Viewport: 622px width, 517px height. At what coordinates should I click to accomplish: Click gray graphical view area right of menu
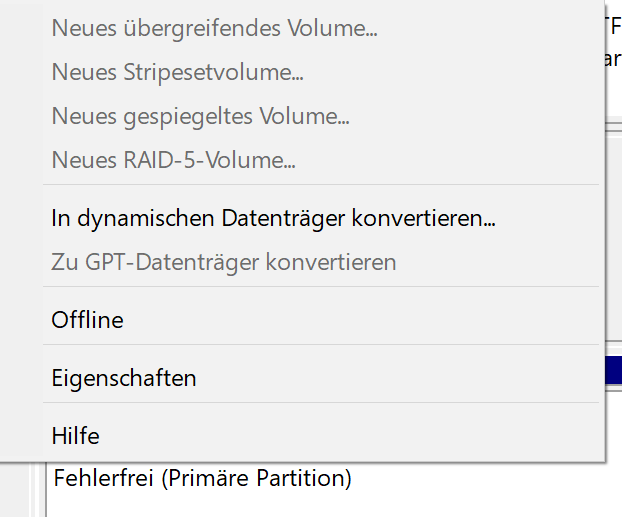click(x=614, y=238)
